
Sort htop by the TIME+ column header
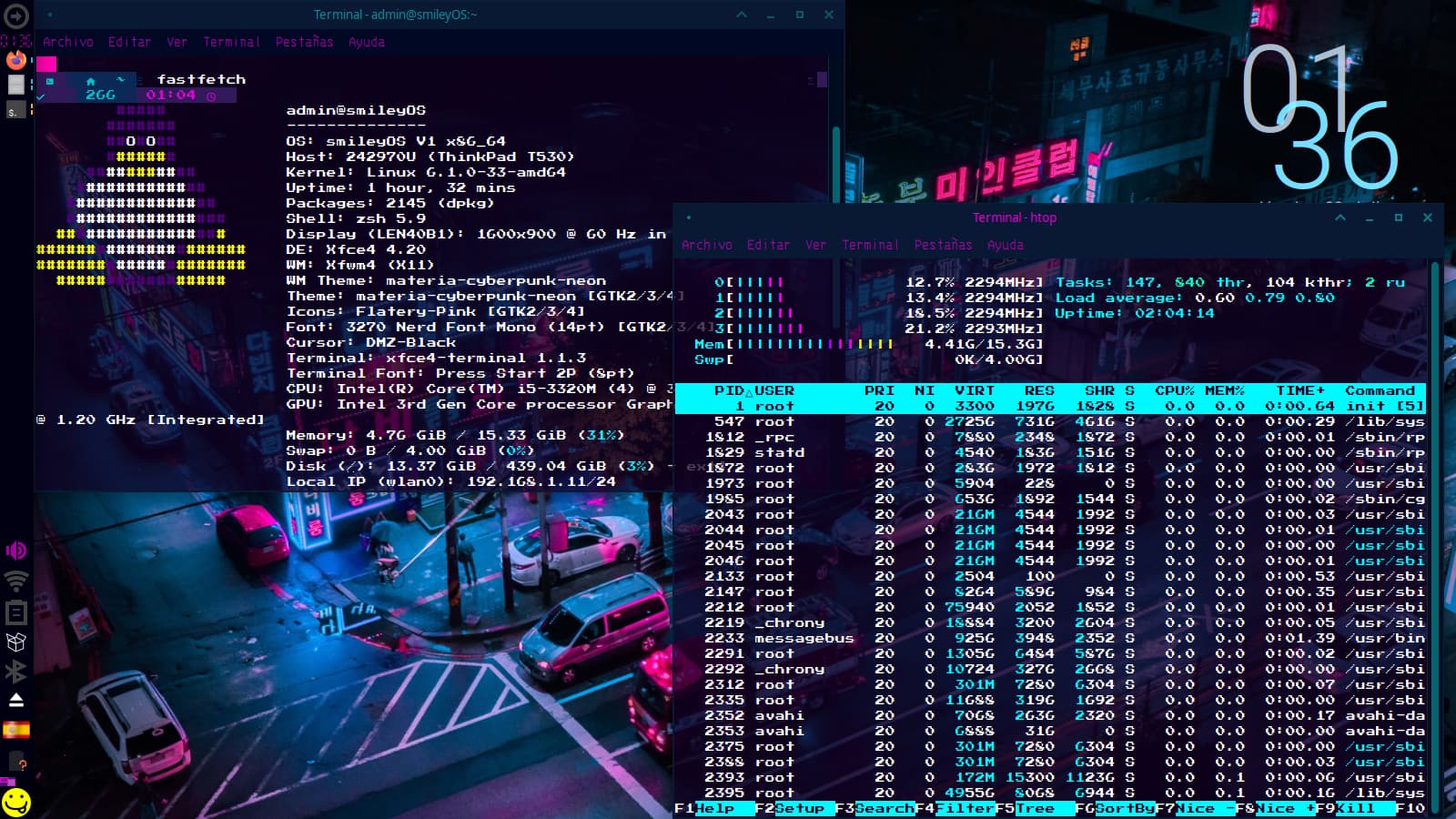tap(1300, 390)
